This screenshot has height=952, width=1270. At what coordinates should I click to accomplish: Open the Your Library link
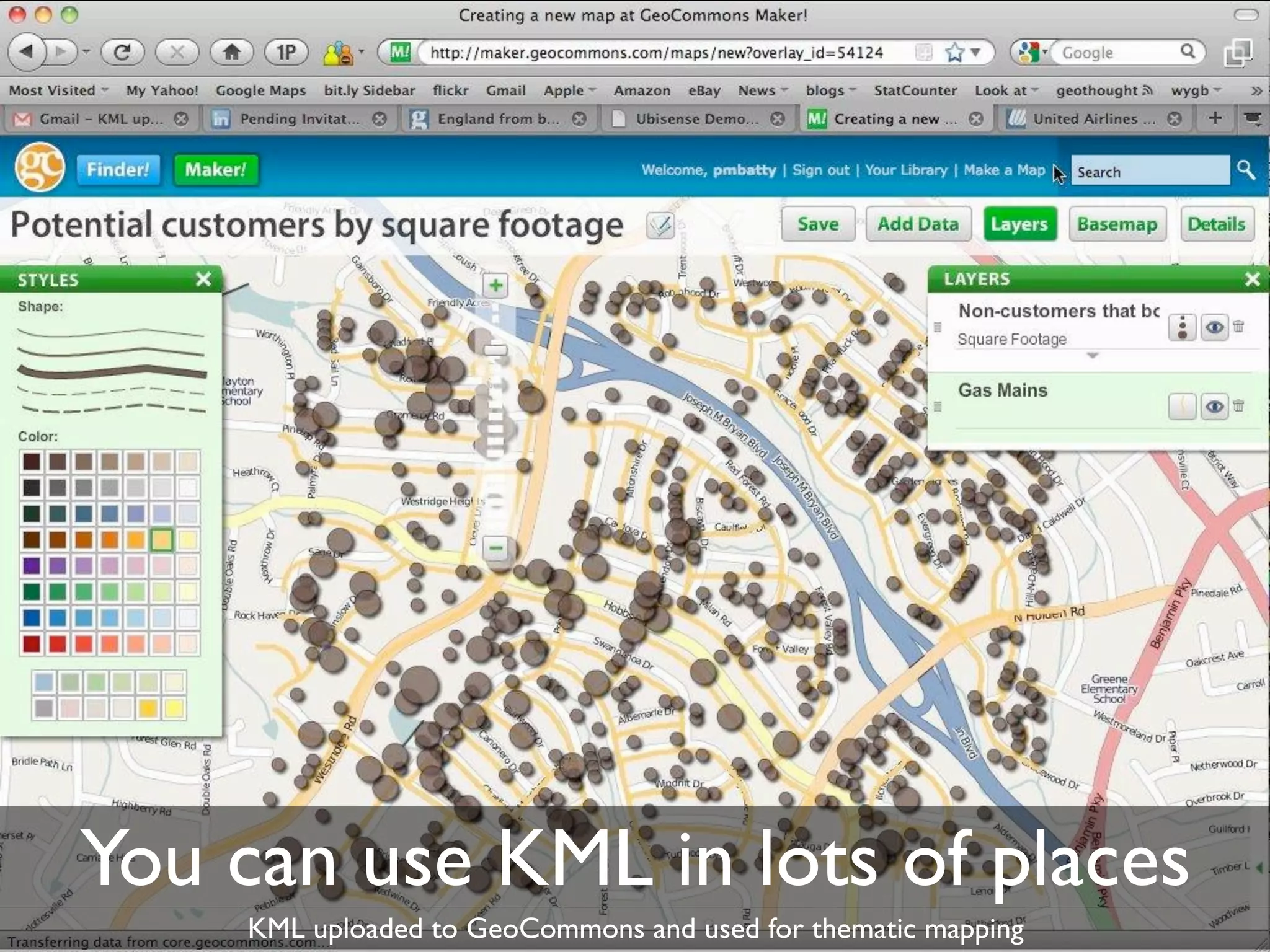(906, 170)
